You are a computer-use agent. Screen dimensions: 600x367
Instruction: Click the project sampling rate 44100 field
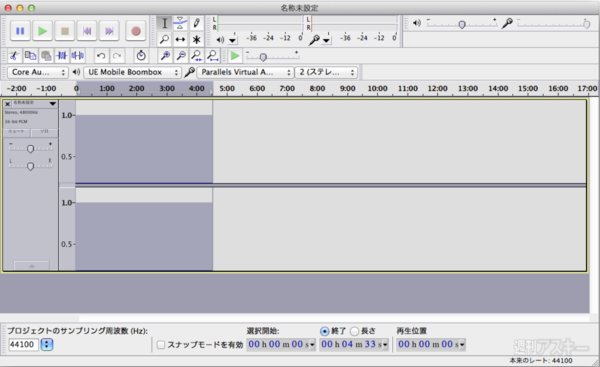(x=23, y=344)
